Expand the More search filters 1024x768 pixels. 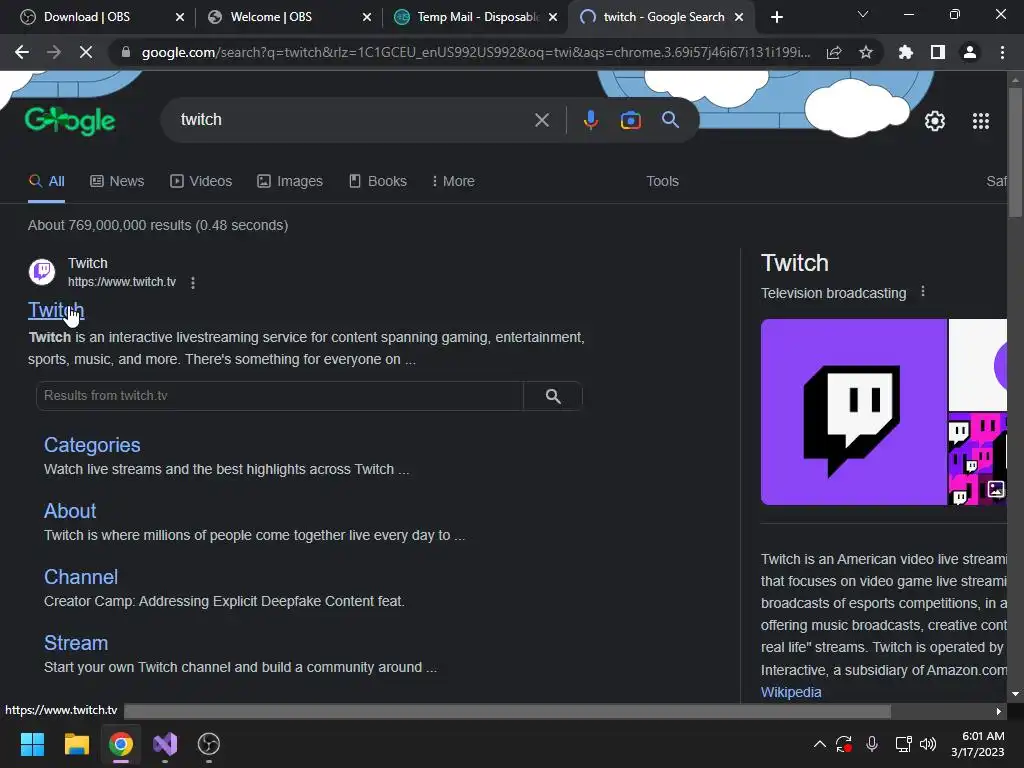[x=453, y=181]
